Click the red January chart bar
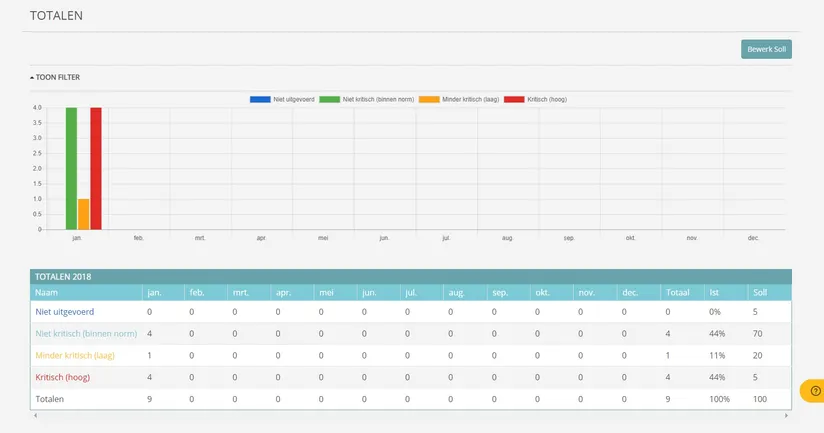 point(96,168)
